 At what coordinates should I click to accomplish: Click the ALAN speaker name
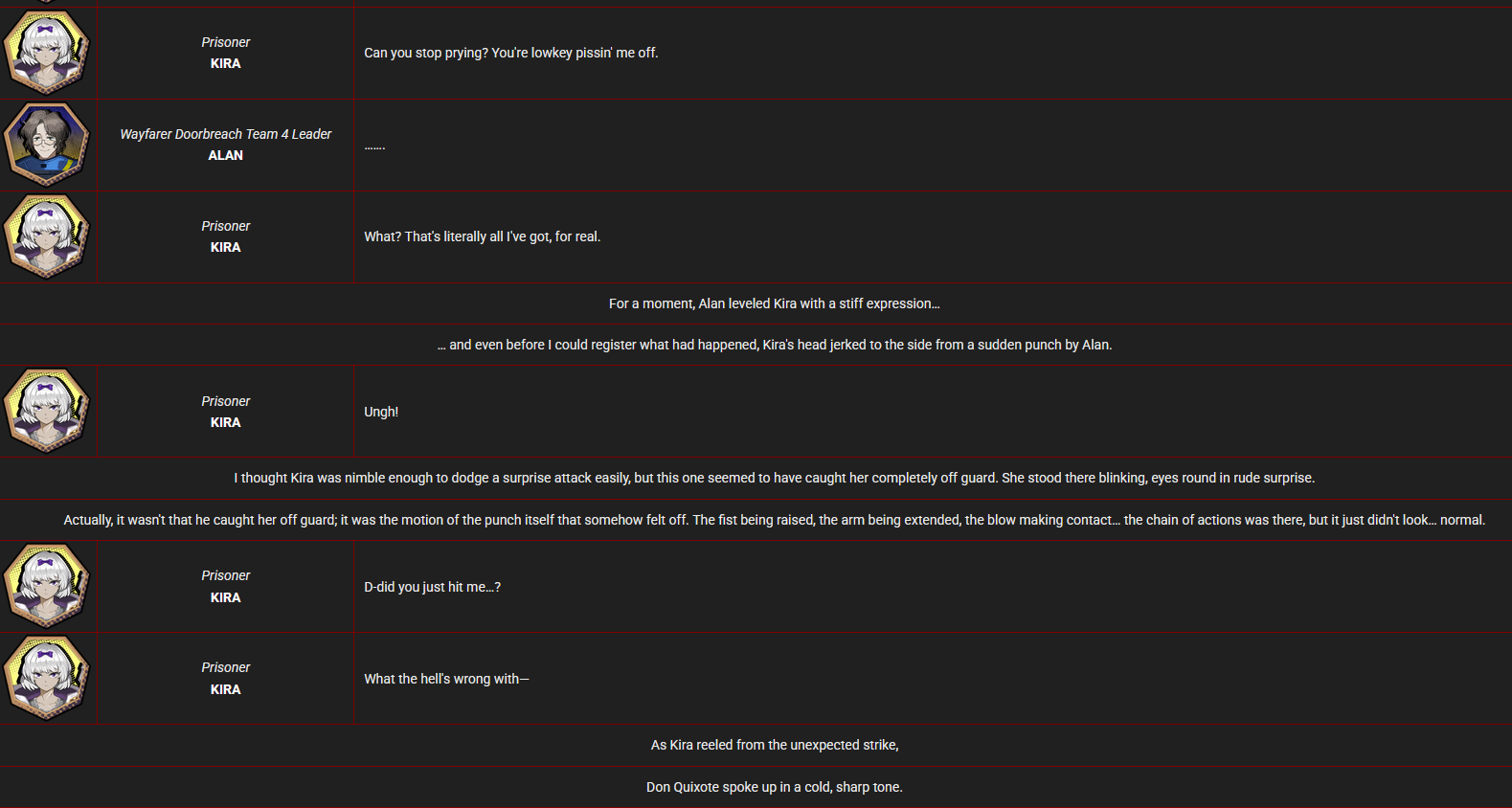(225, 155)
